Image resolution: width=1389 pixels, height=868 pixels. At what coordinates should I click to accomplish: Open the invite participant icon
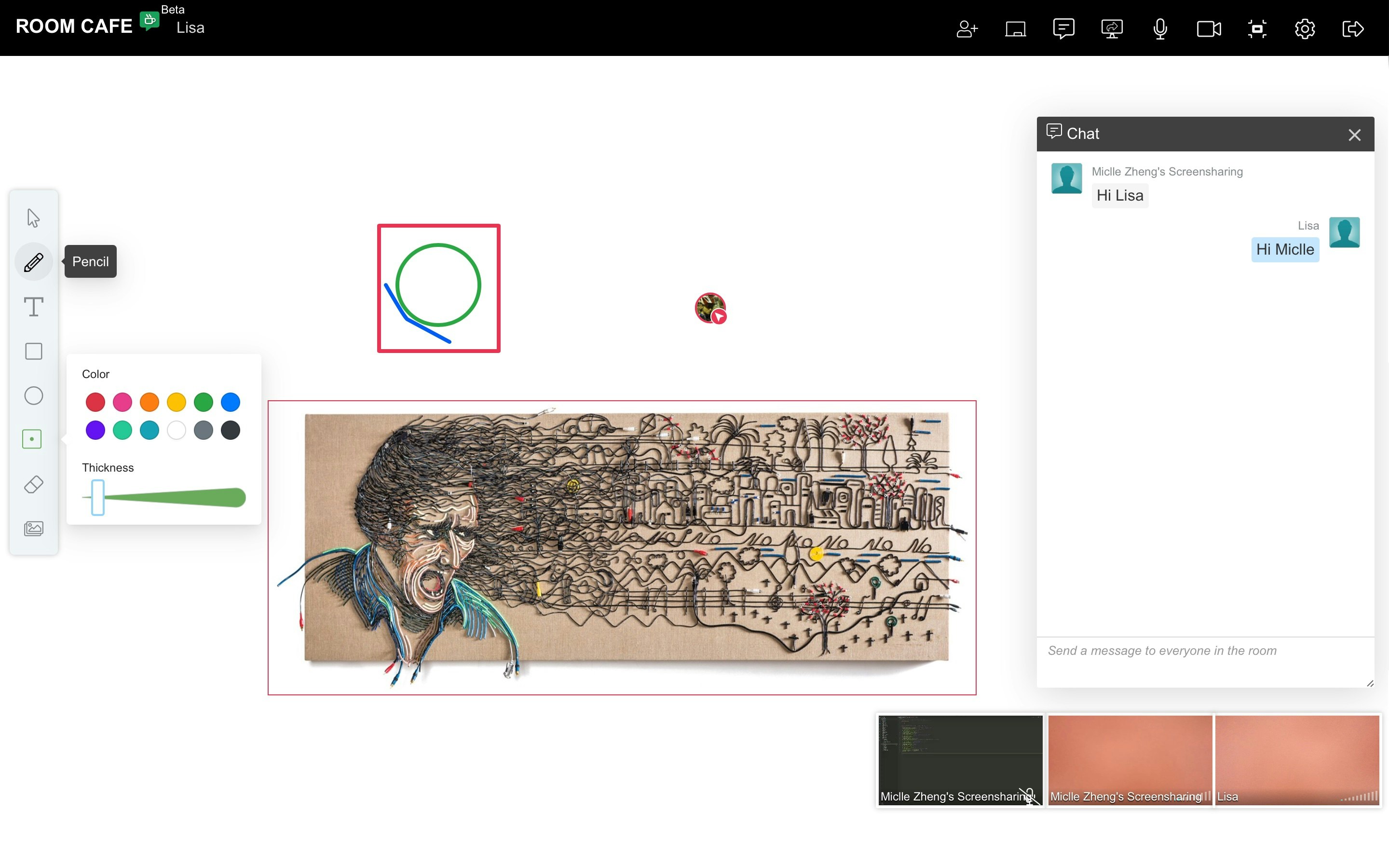(967, 29)
